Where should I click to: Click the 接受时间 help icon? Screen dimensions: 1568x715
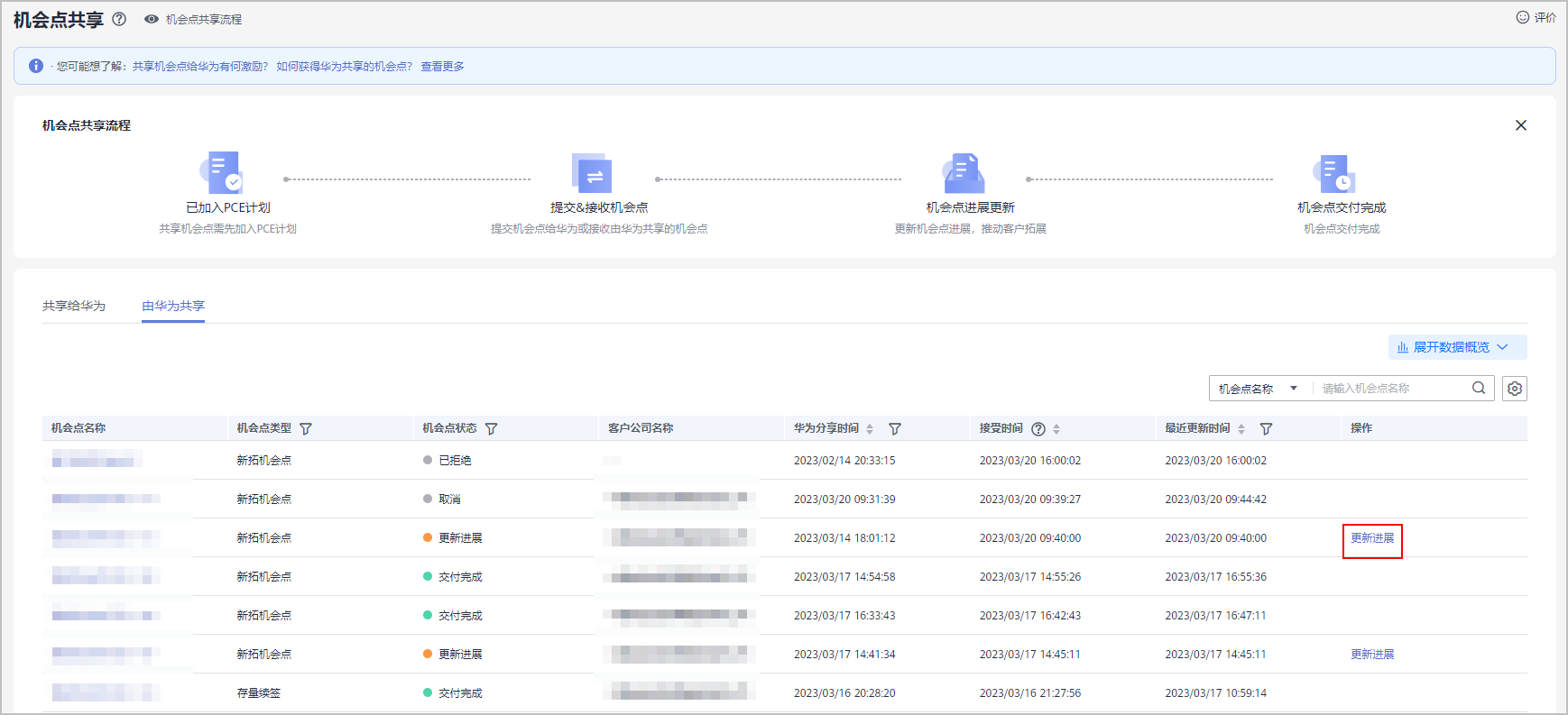tap(1038, 429)
